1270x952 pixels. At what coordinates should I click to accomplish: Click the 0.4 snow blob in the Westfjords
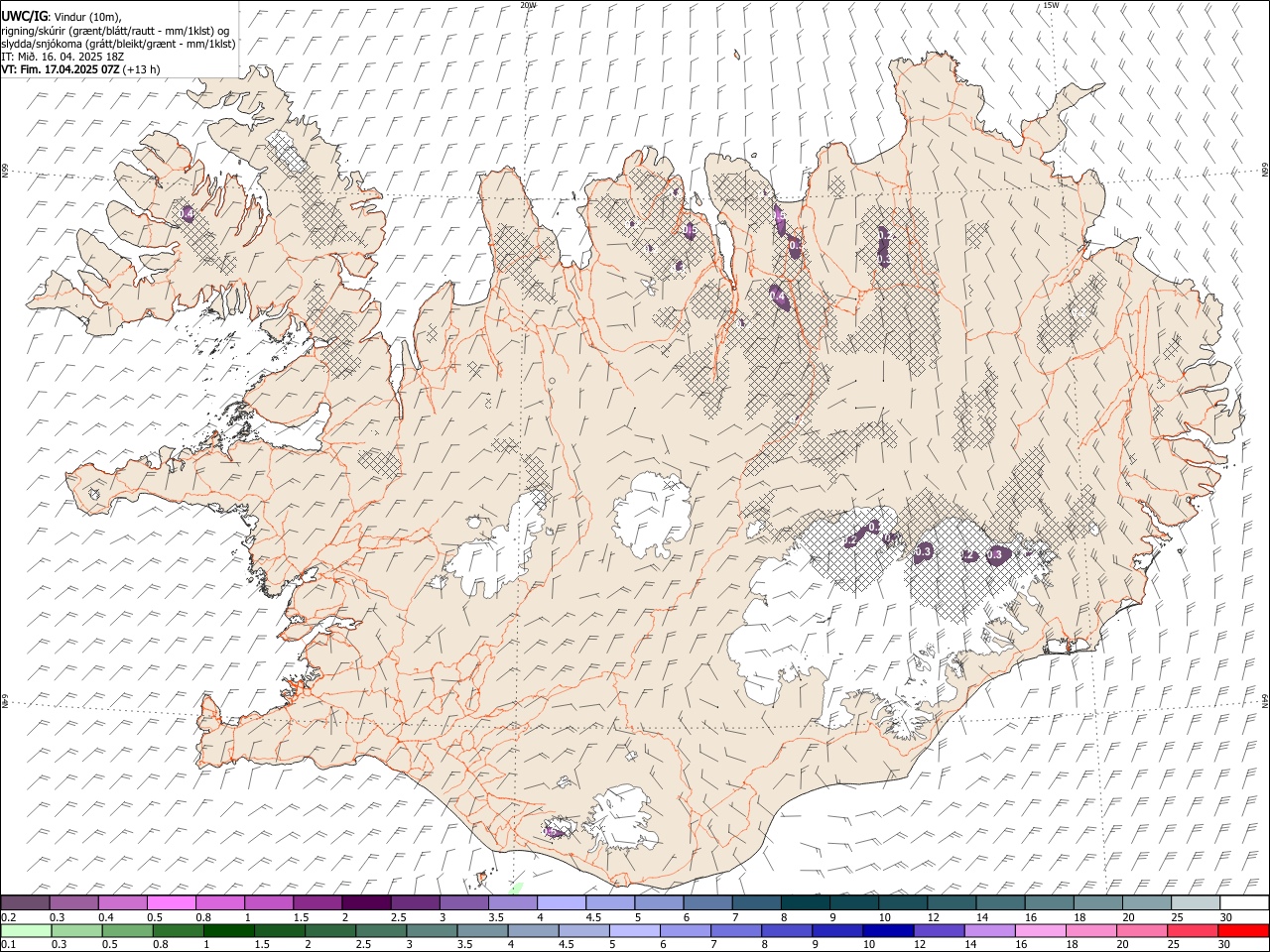tap(187, 212)
